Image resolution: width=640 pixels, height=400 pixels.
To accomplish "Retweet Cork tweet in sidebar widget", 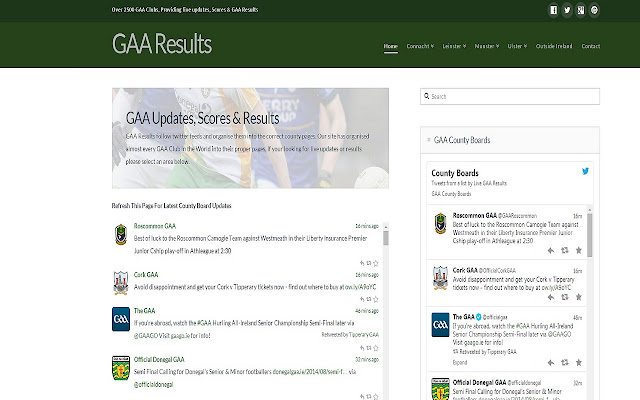I will (565, 297).
